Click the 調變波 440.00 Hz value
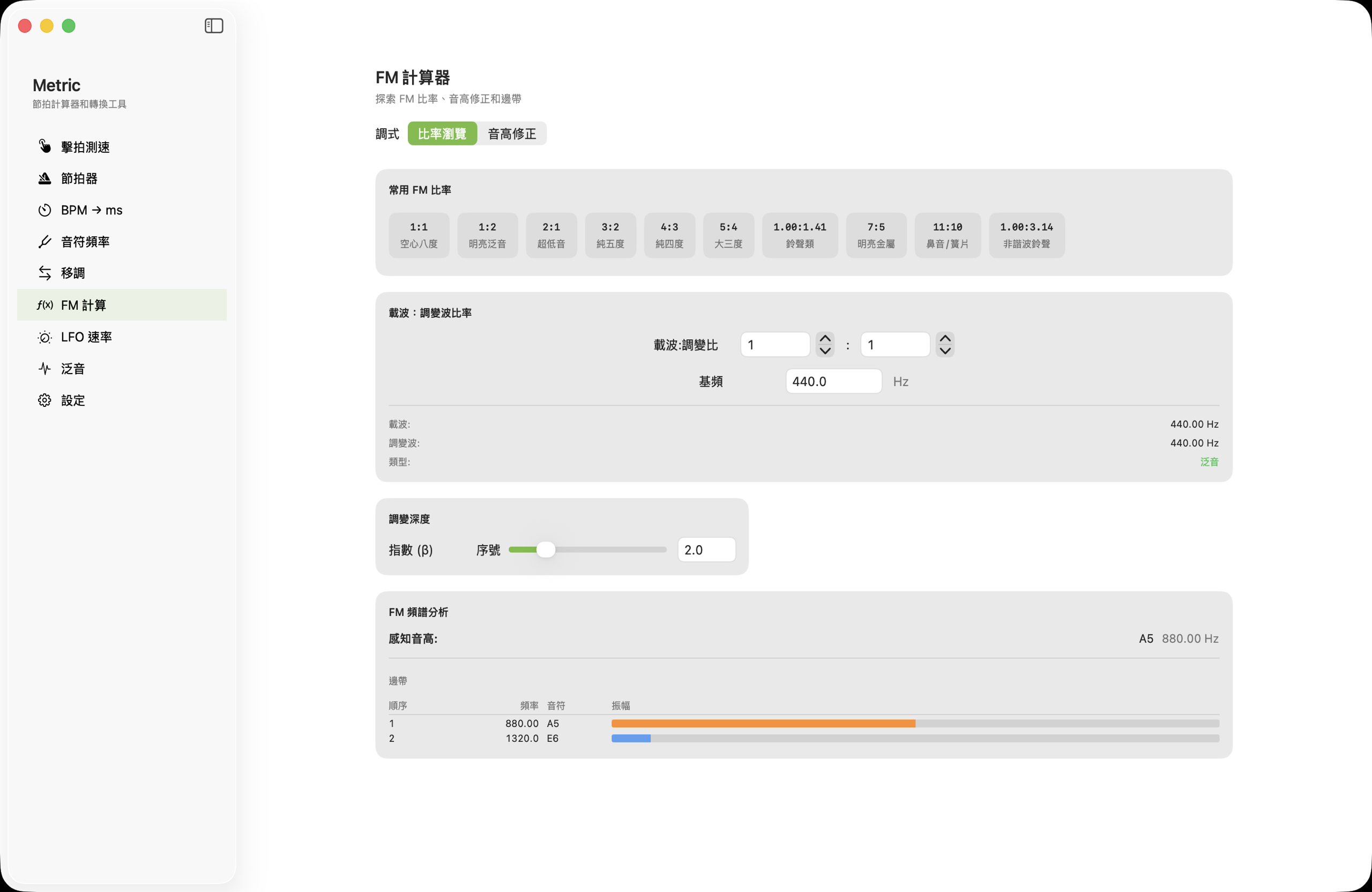Viewport: 1372px width, 892px height. (x=1195, y=443)
